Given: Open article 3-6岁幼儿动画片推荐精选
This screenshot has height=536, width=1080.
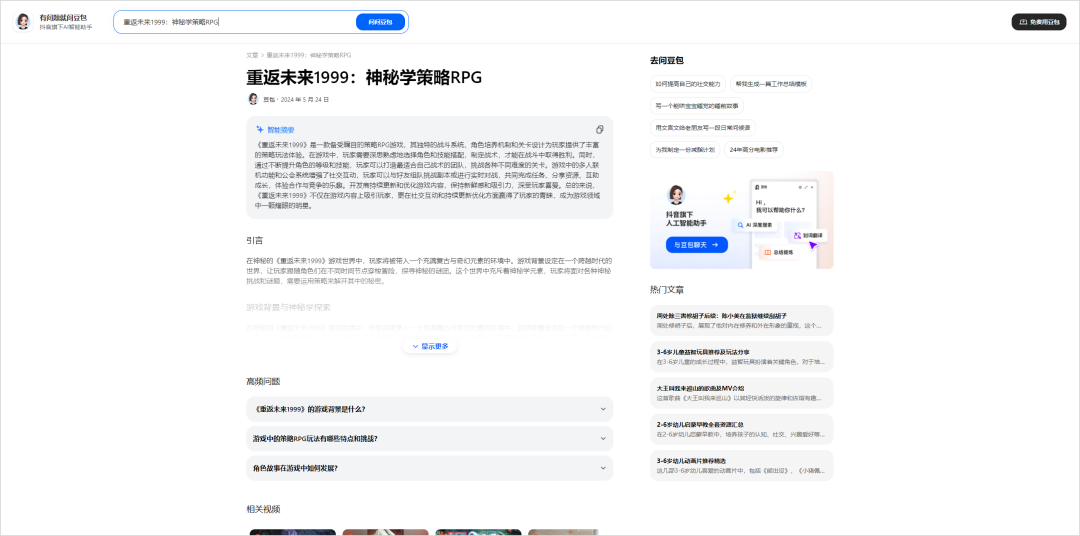Looking at the screenshot, I should pyautogui.click(x=742, y=465).
